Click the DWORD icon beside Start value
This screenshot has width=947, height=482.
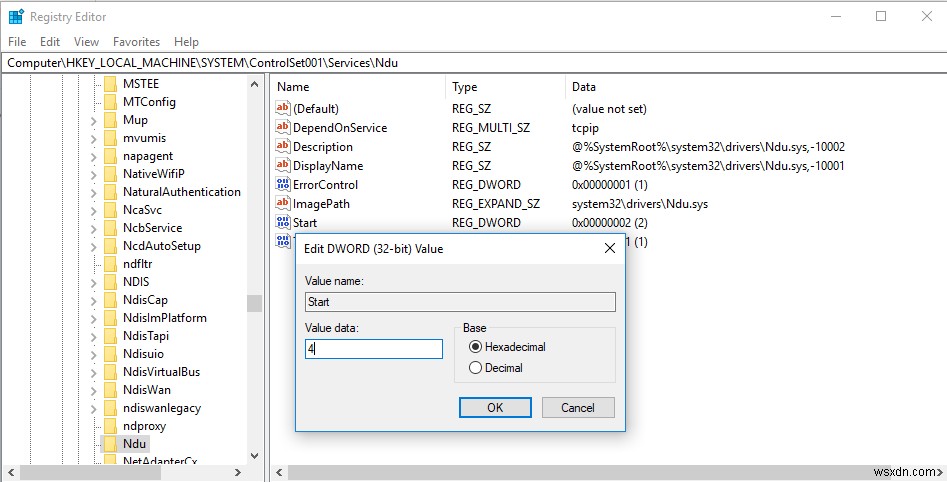[x=282, y=222]
